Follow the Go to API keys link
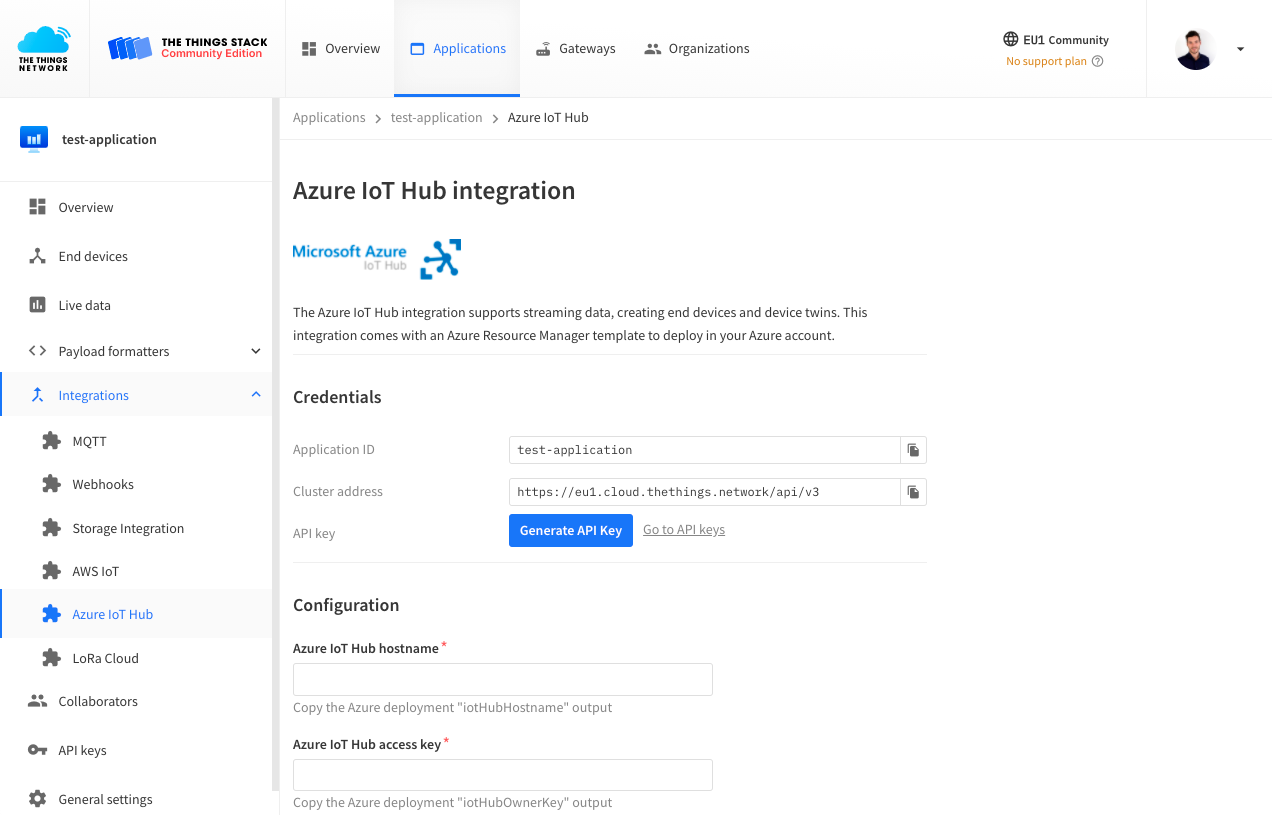 point(683,529)
